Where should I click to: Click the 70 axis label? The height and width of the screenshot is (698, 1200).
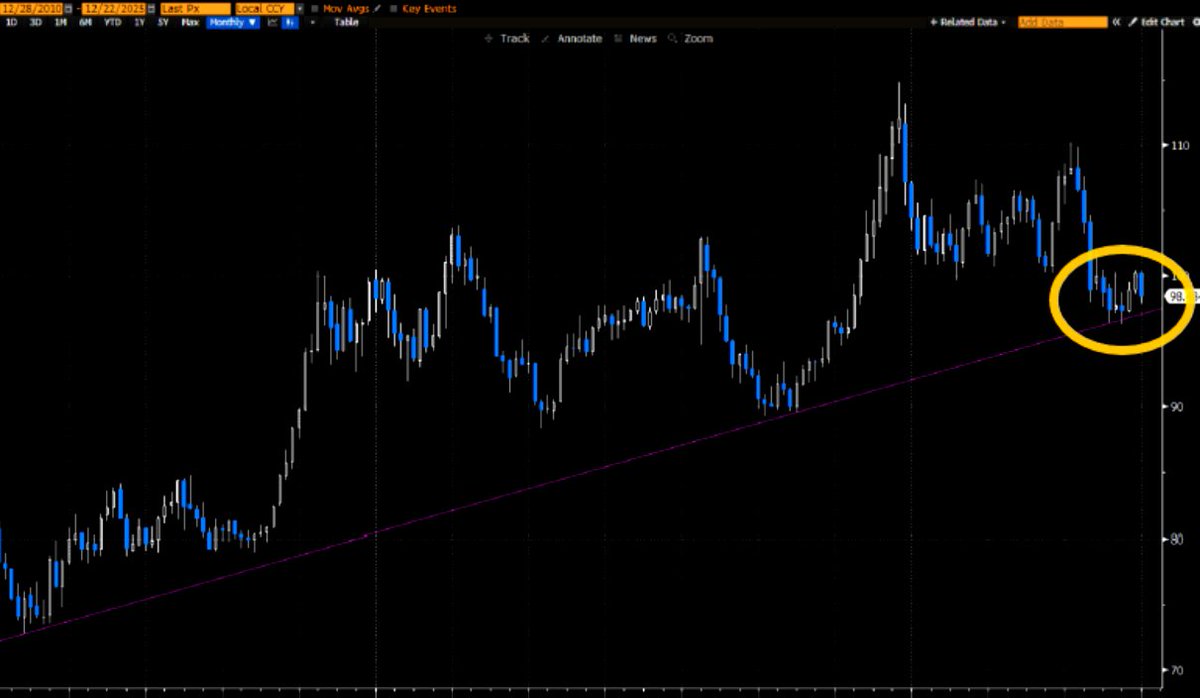[x=1179, y=670]
